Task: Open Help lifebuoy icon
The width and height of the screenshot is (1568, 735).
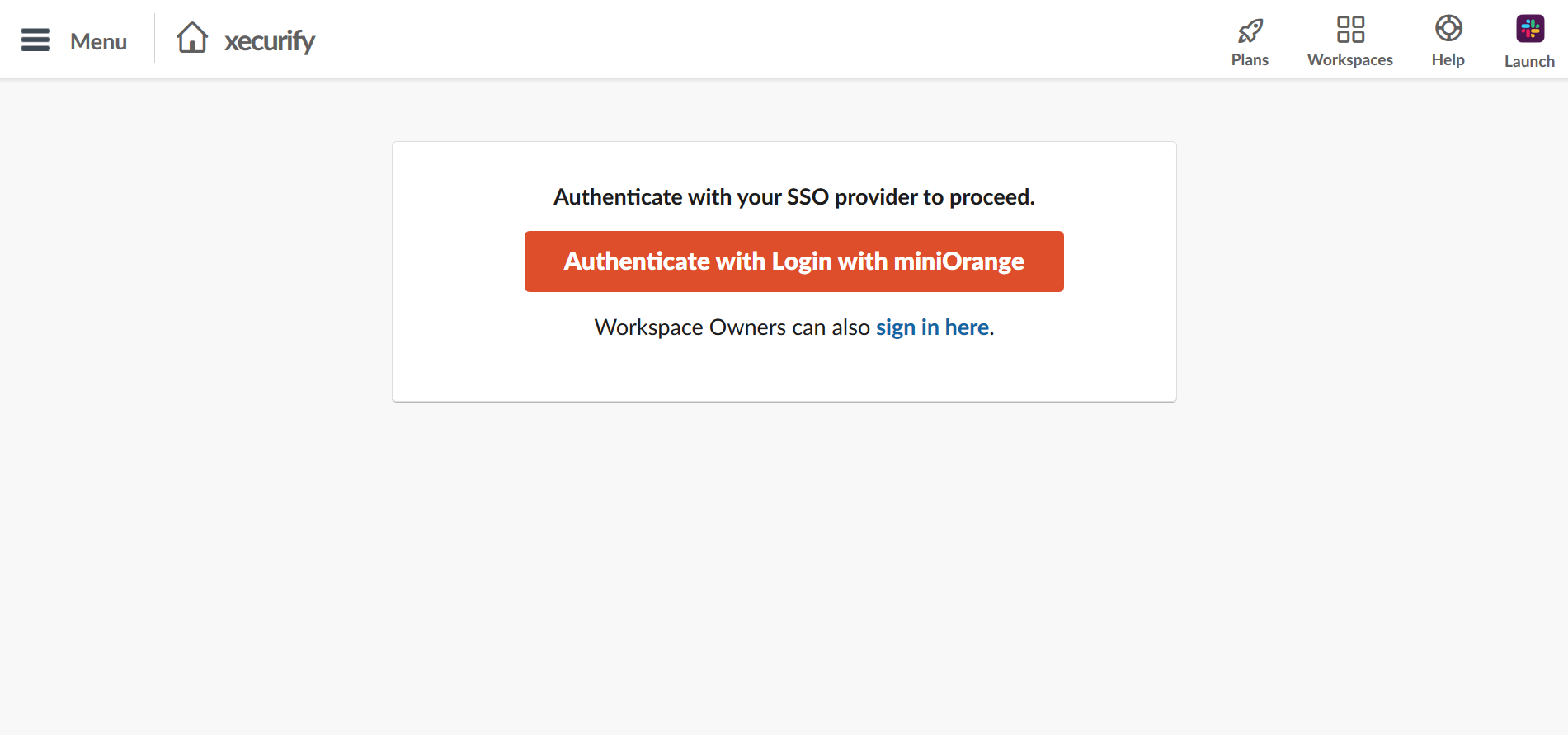Action: coord(1448,28)
